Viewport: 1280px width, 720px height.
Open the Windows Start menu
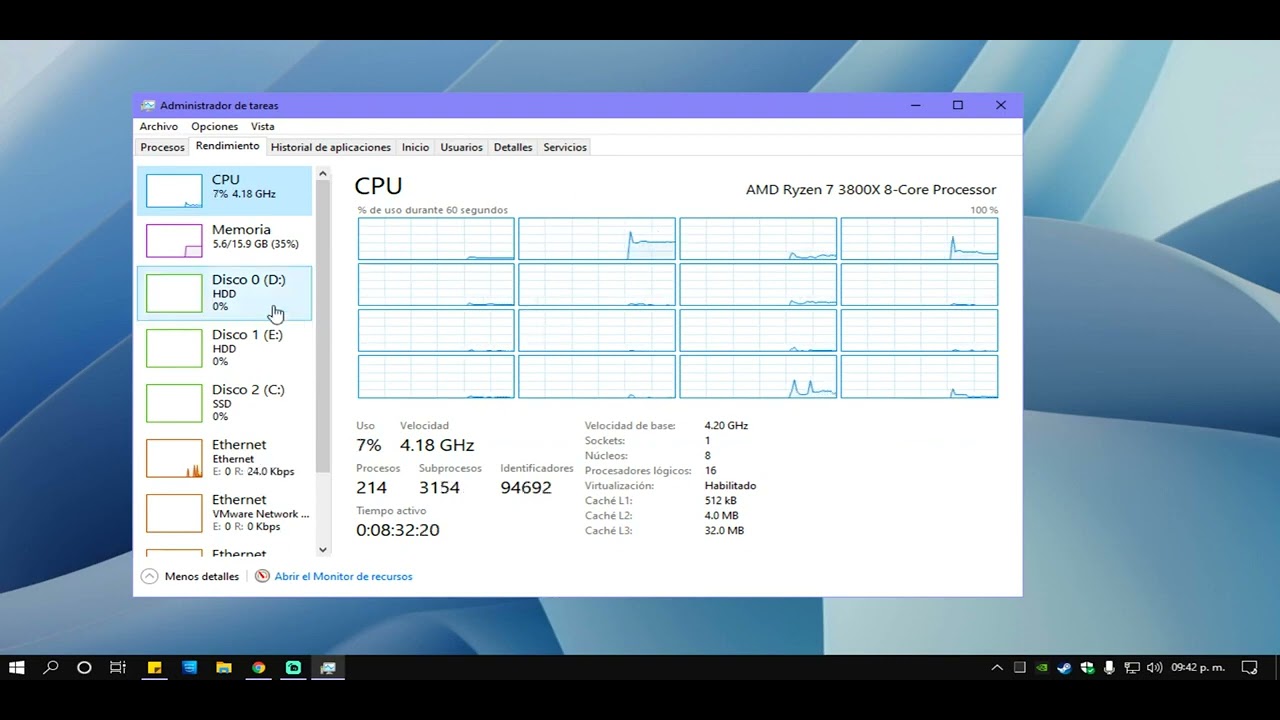pyautogui.click(x=17, y=667)
